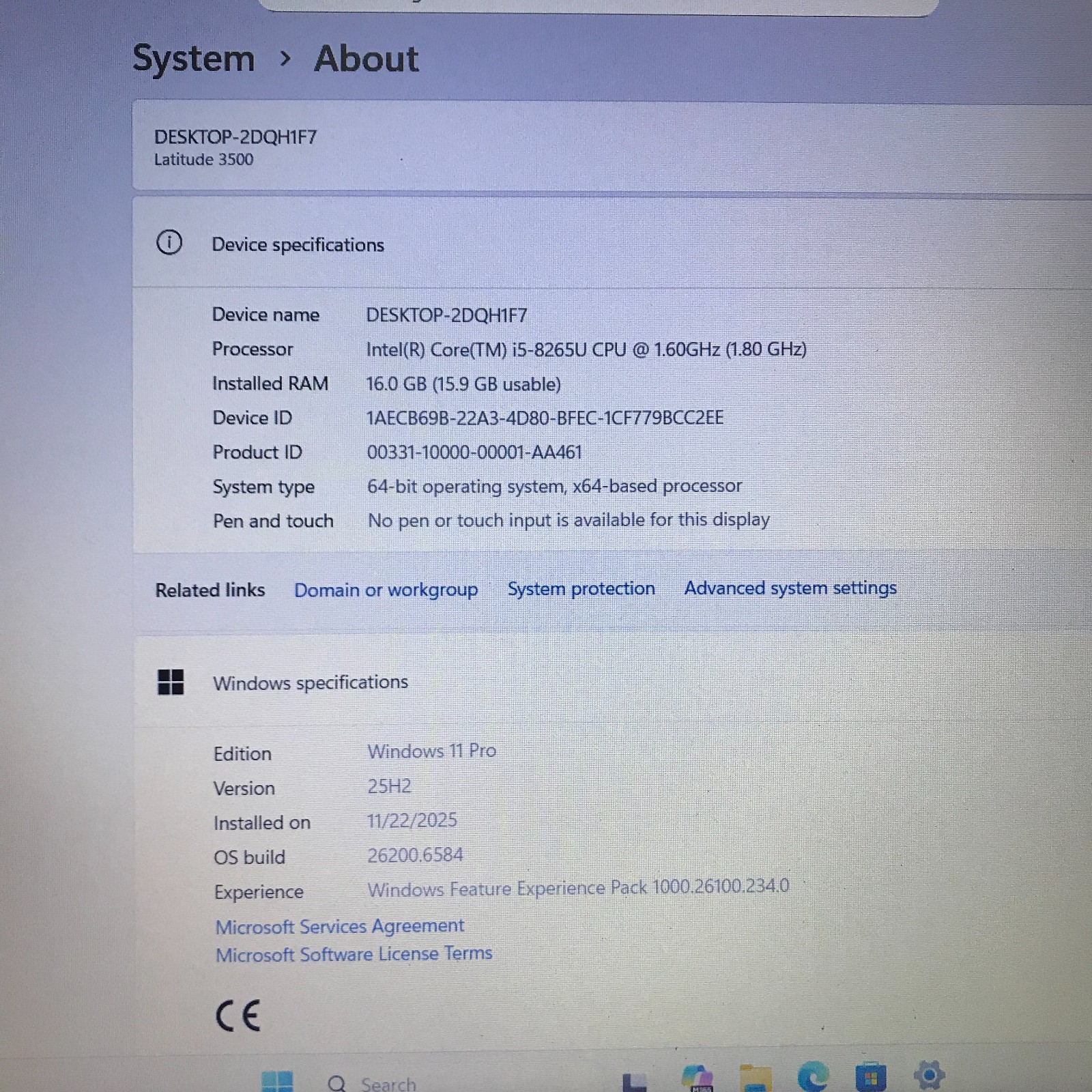This screenshot has width=1092, height=1092.
Task: Collapse the Device specifications section header
Action: pyautogui.click(x=612, y=243)
